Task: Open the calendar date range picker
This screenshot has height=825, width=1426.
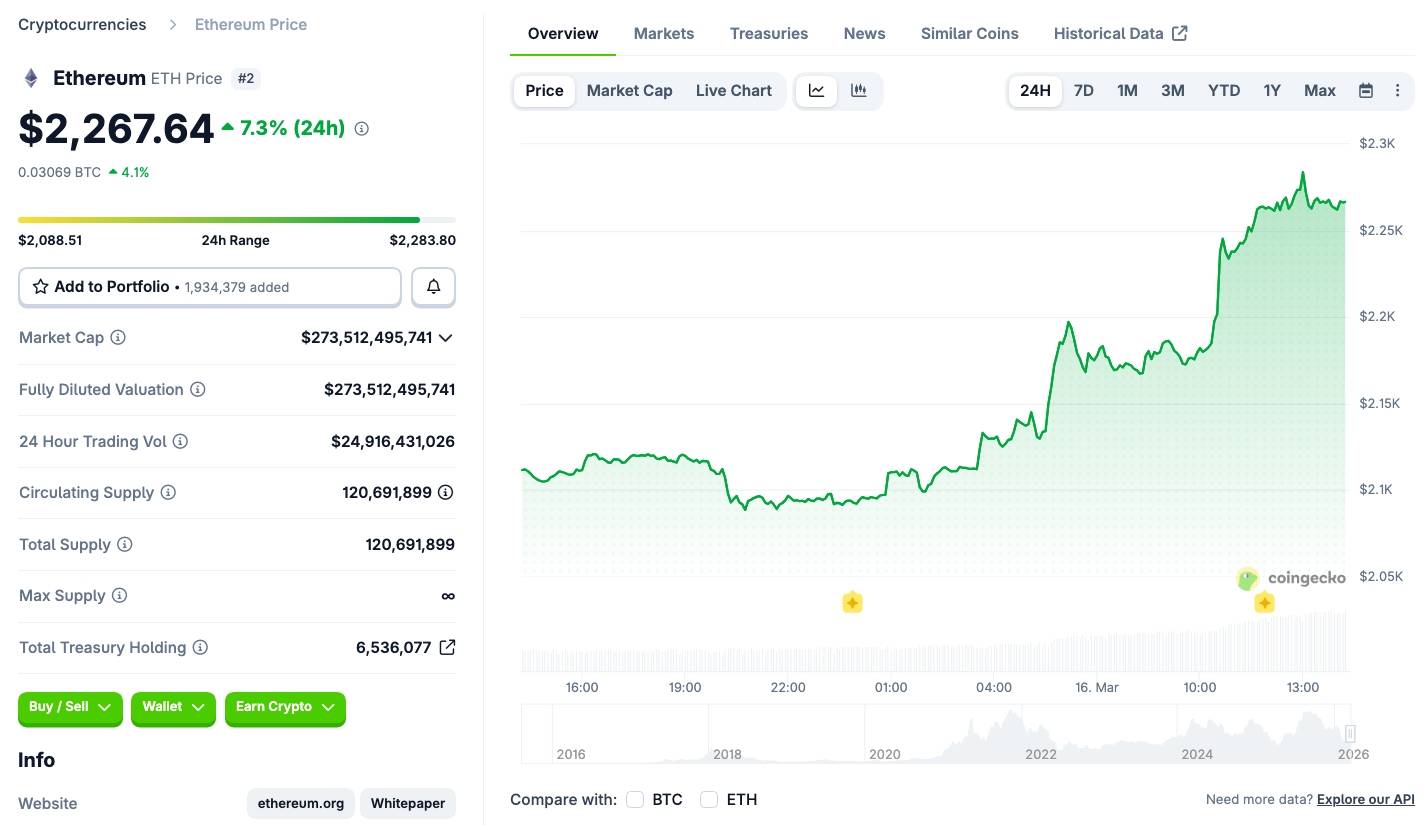Action: coord(1365,91)
